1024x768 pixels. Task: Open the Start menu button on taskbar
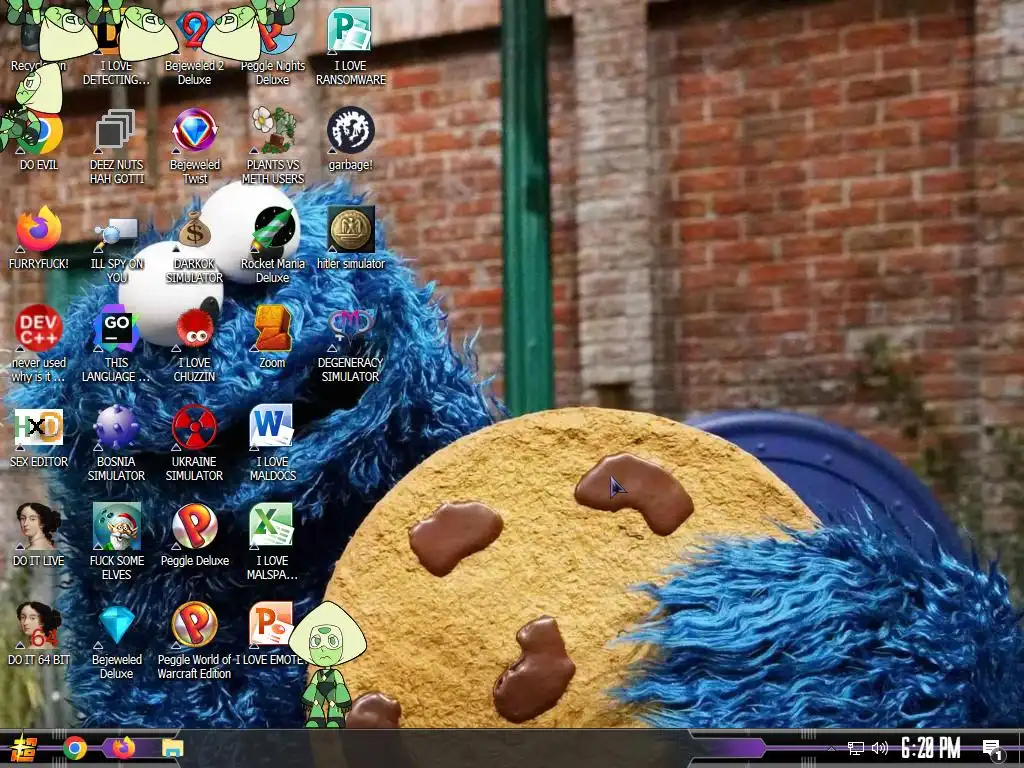coord(23,748)
